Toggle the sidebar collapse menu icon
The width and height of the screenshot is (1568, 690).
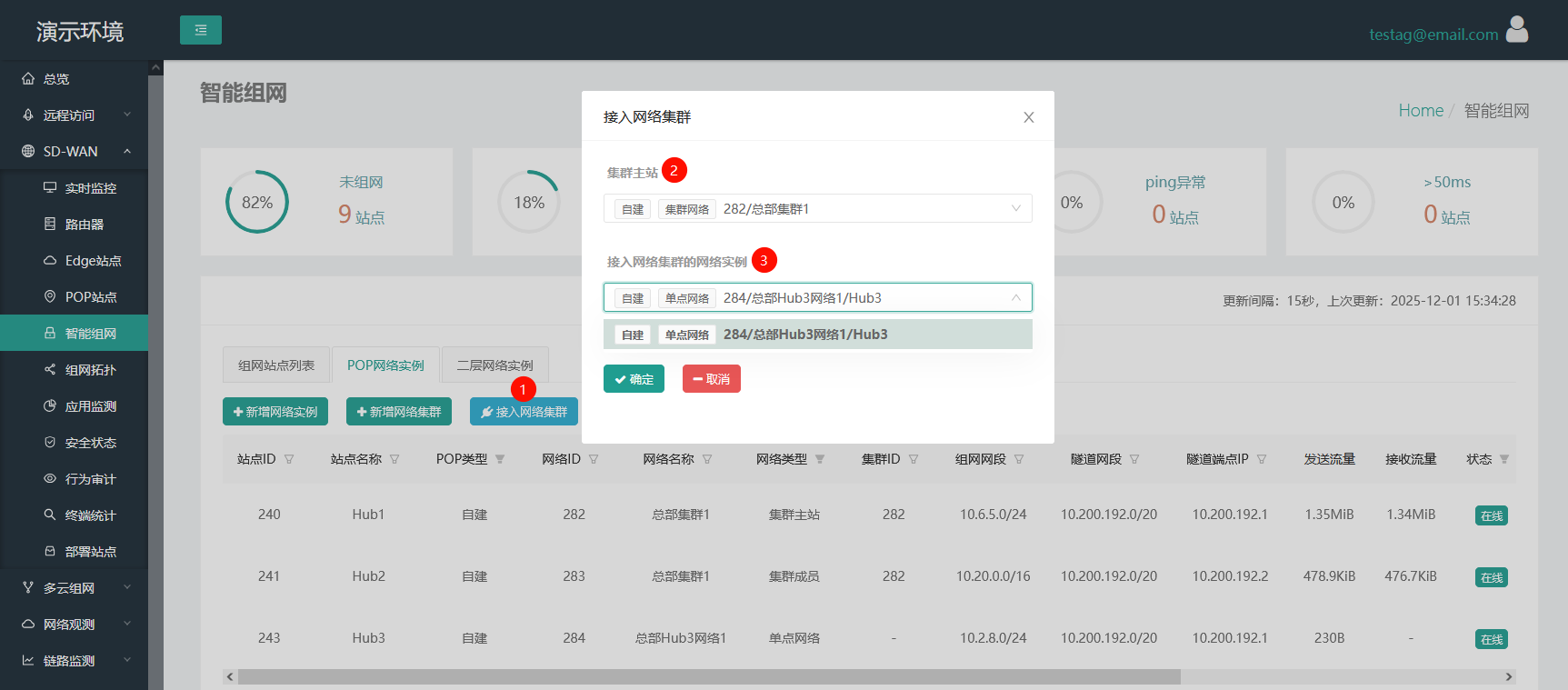pyautogui.click(x=201, y=30)
